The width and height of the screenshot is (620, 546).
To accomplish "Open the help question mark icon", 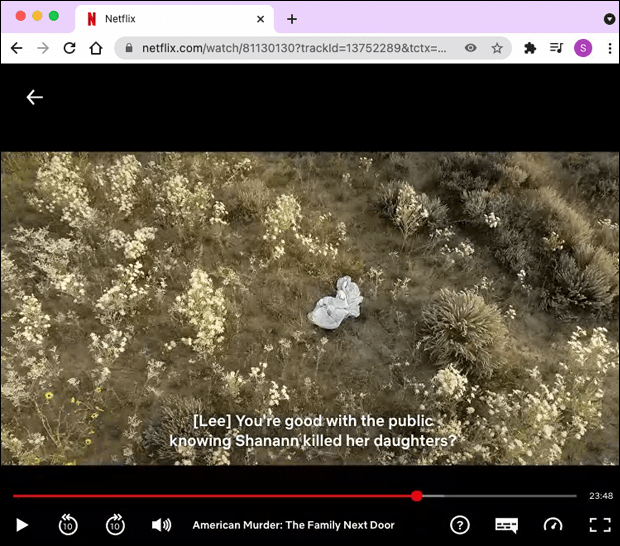I will [x=459, y=525].
